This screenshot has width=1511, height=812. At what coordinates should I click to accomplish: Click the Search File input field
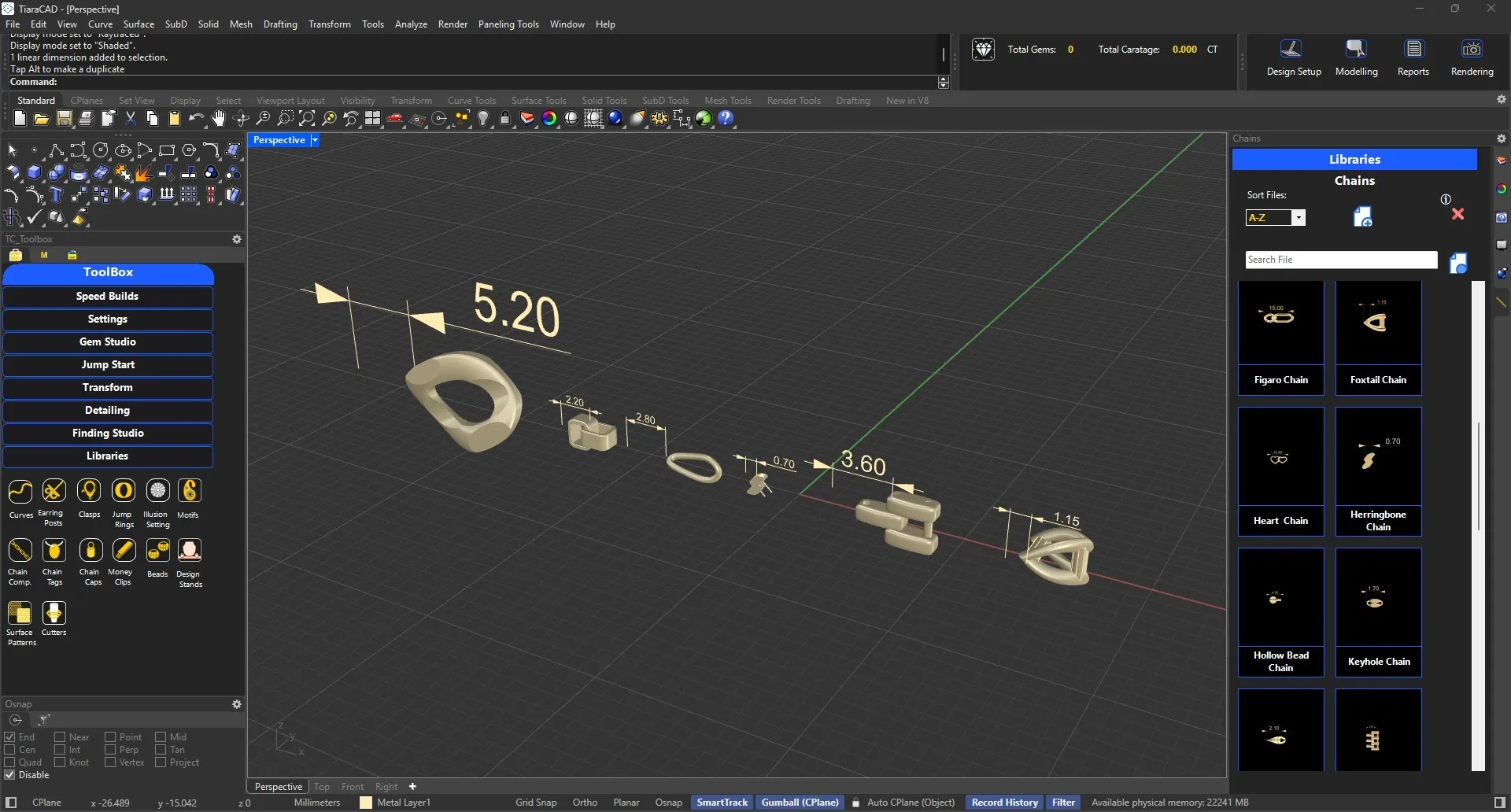click(x=1340, y=260)
